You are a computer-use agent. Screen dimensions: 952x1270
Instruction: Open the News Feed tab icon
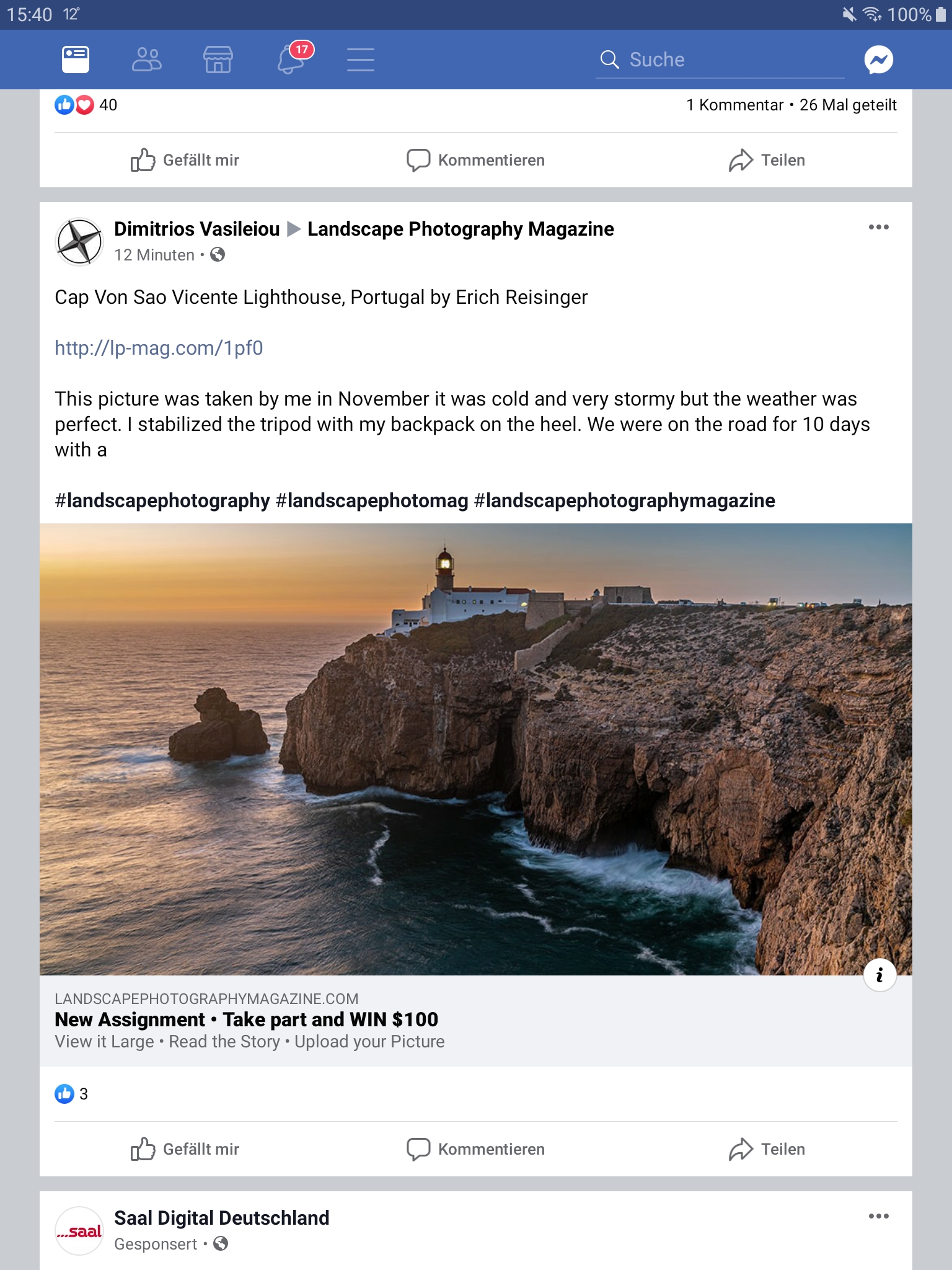click(76, 60)
